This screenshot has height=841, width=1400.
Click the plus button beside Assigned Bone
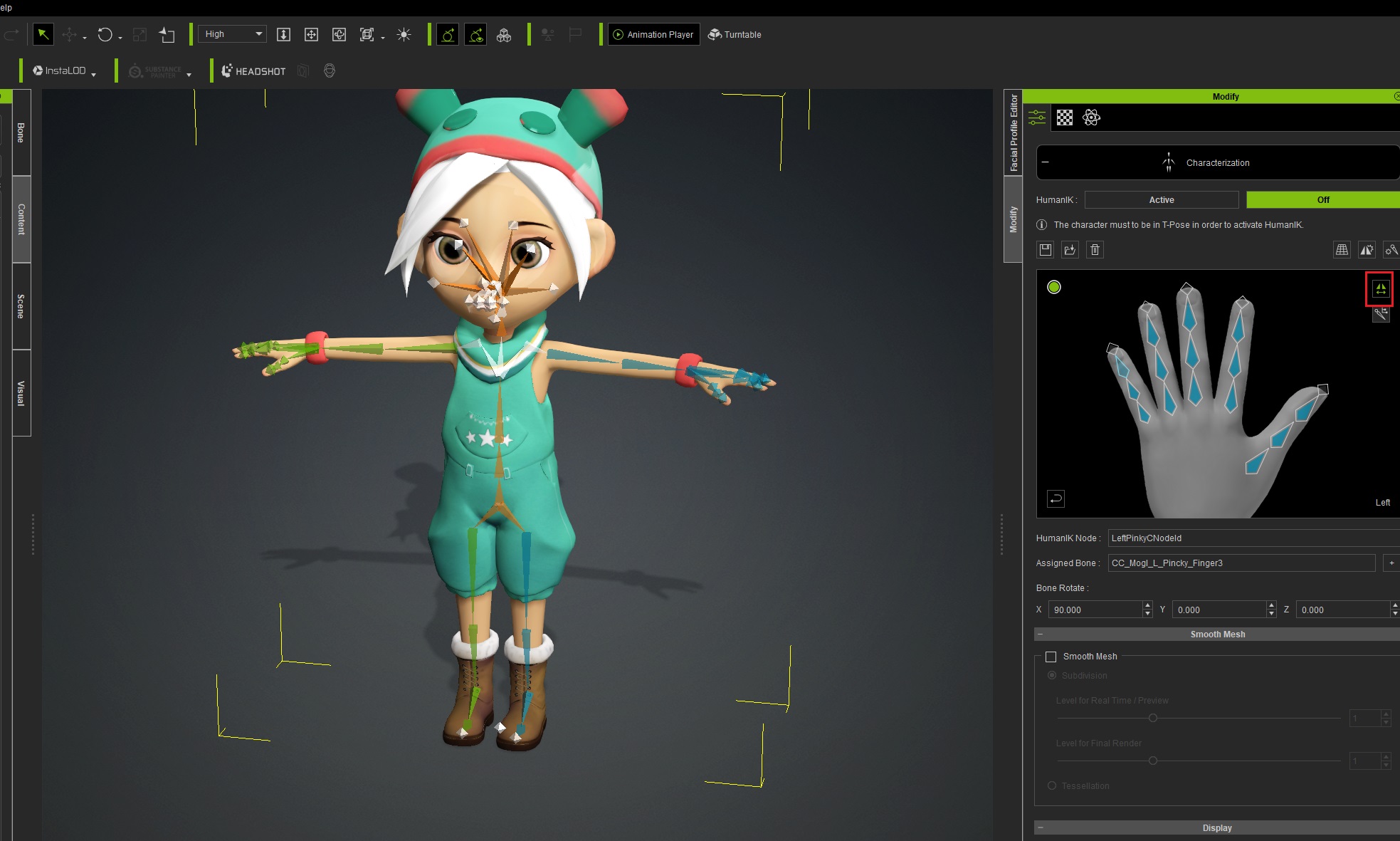pos(1391,563)
